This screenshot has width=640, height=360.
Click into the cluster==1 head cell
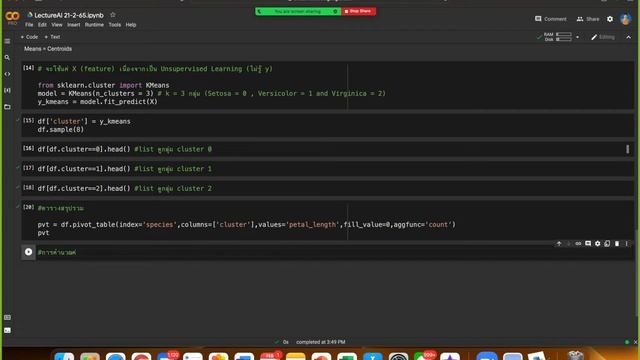click(327, 169)
